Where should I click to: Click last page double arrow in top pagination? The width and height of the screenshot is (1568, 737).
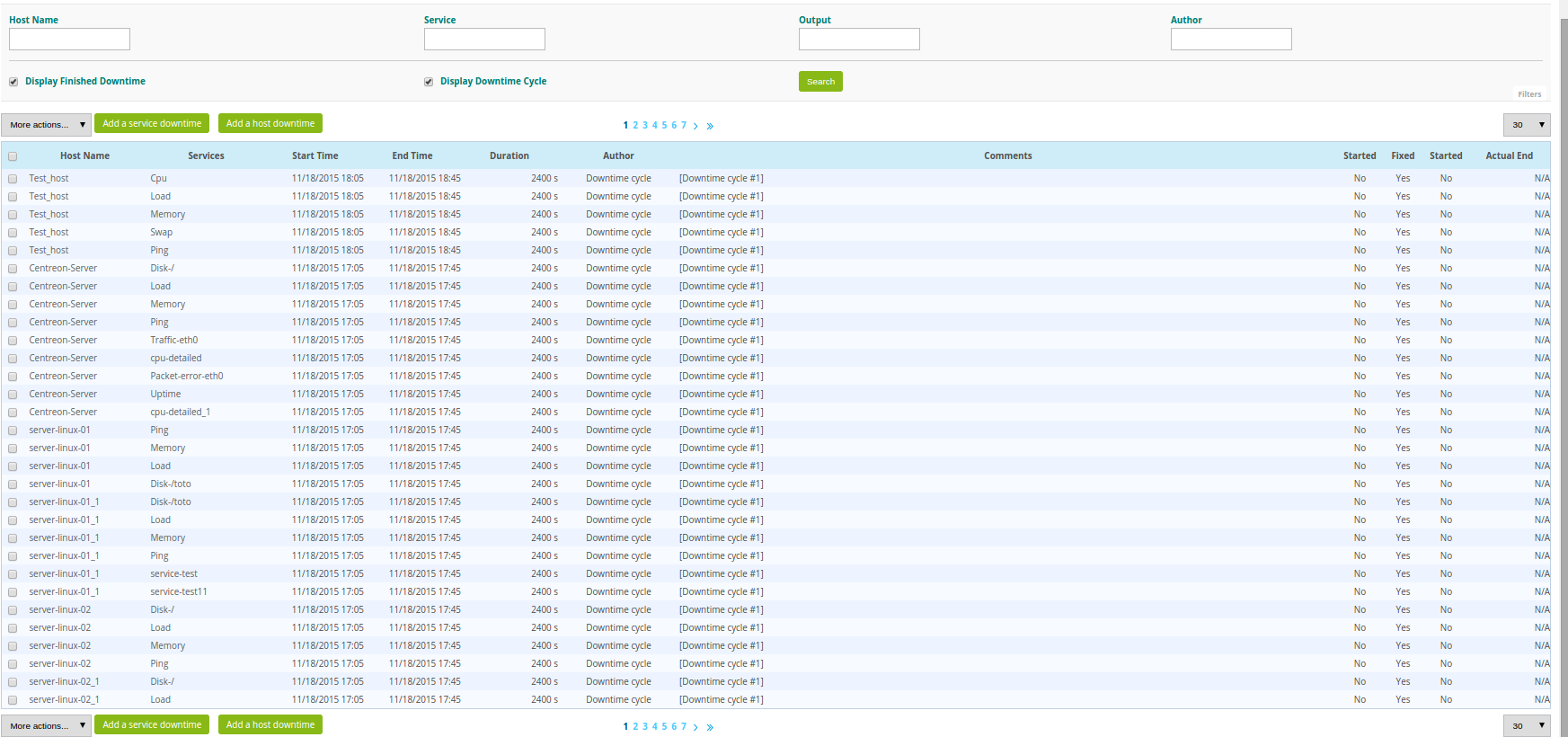[710, 126]
